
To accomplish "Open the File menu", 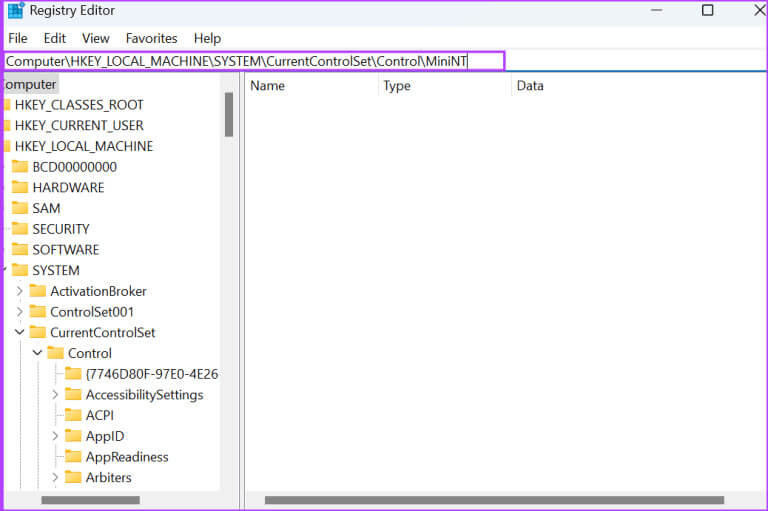I will tap(18, 38).
